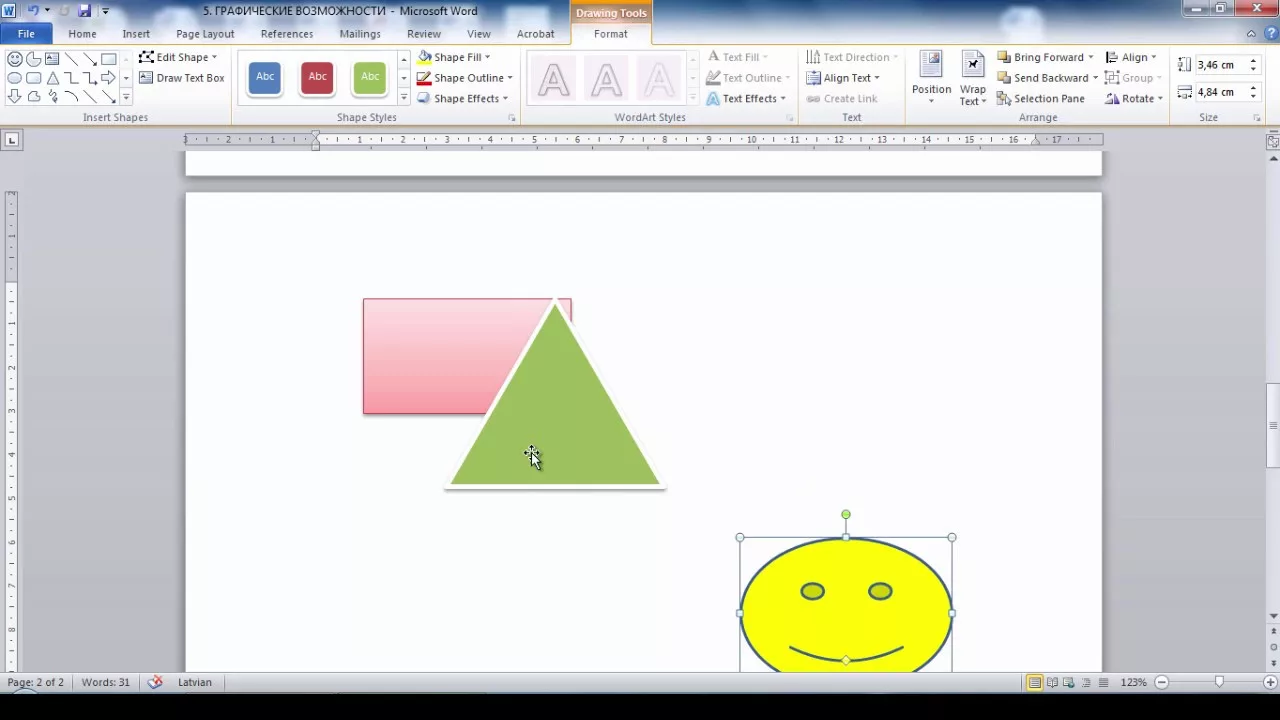Select the smiley face shape in gallery

coord(15,59)
